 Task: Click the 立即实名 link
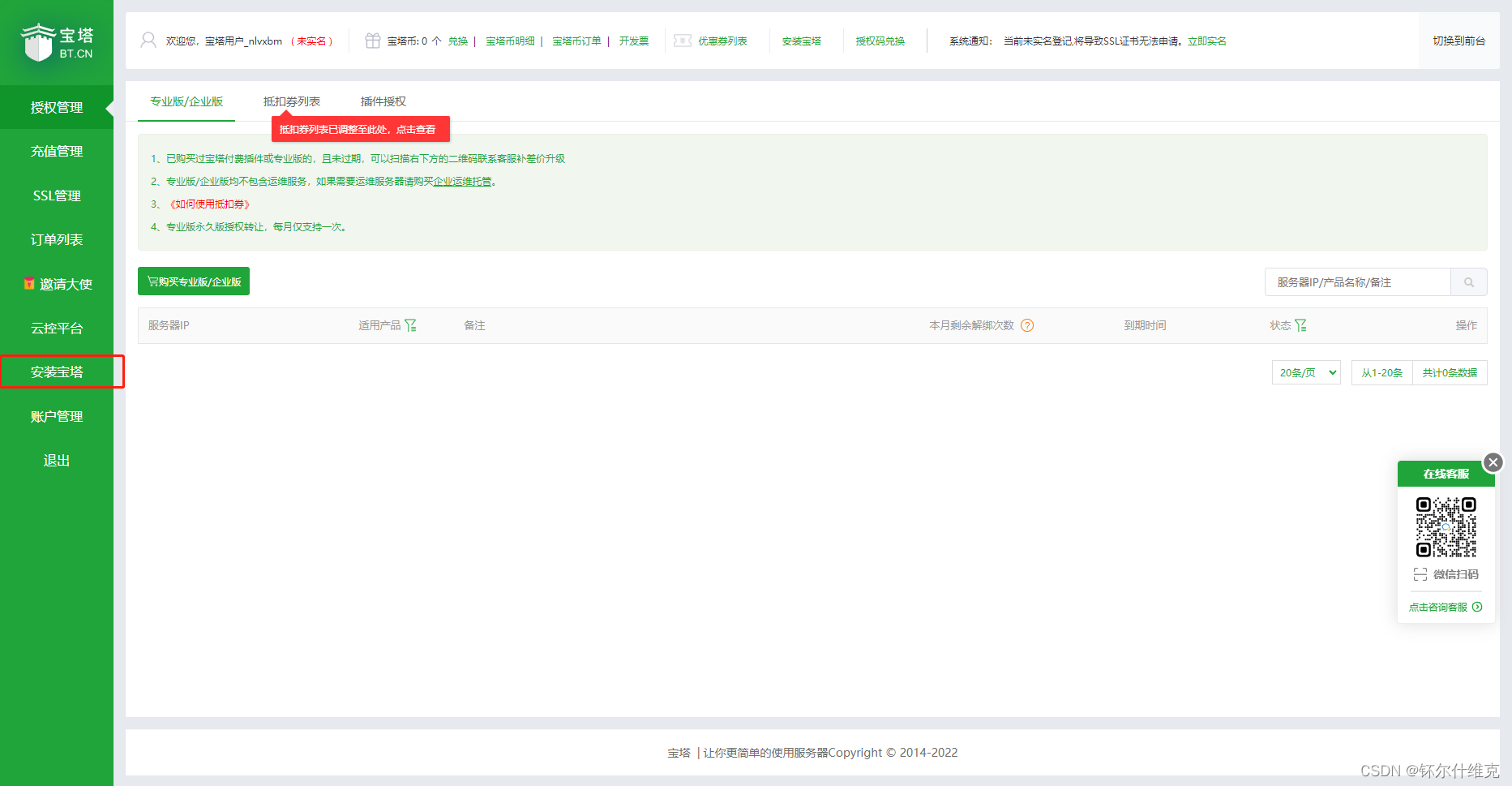tap(1207, 41)
